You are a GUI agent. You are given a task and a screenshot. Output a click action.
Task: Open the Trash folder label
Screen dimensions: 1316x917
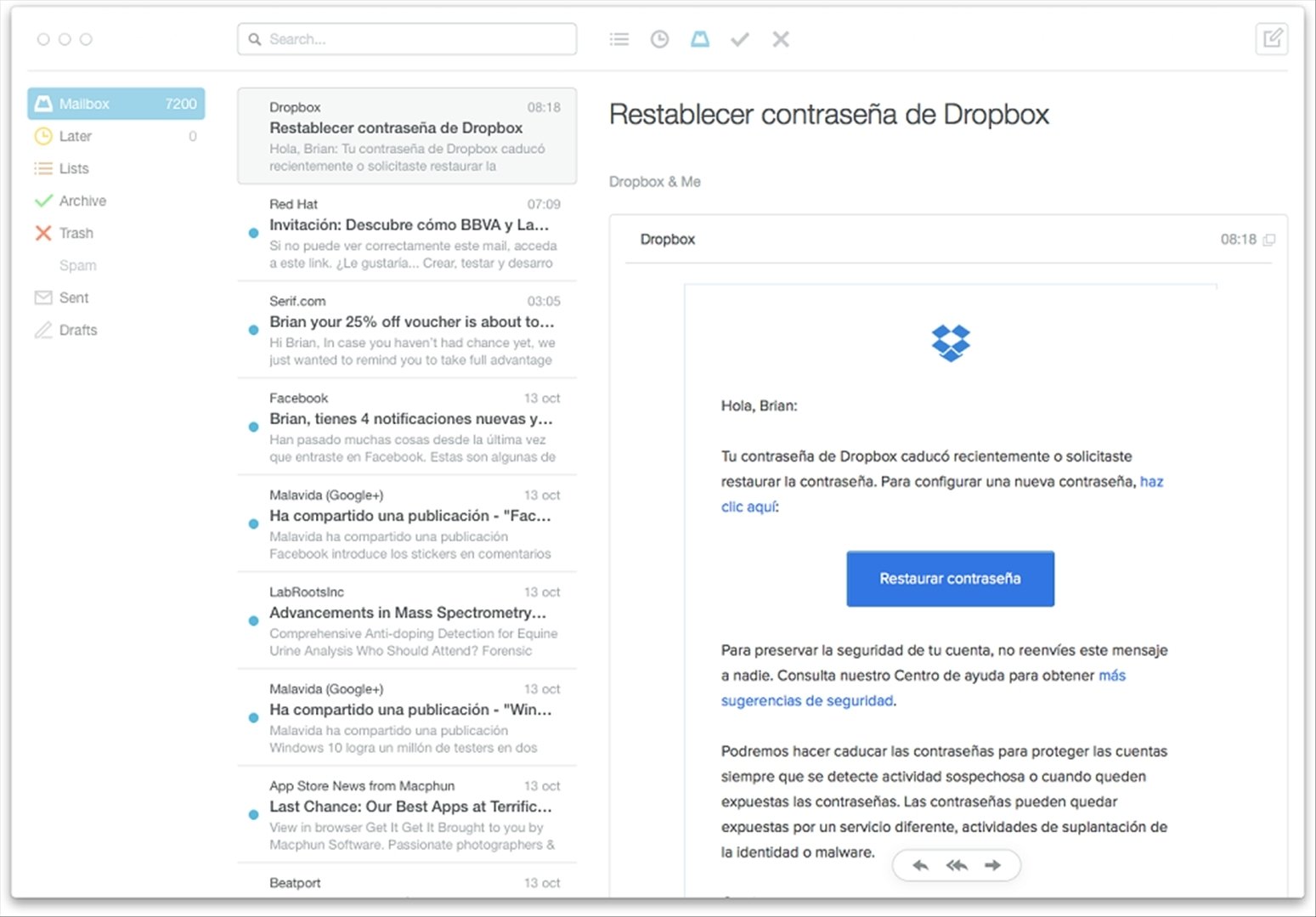(x=76, y=233)
